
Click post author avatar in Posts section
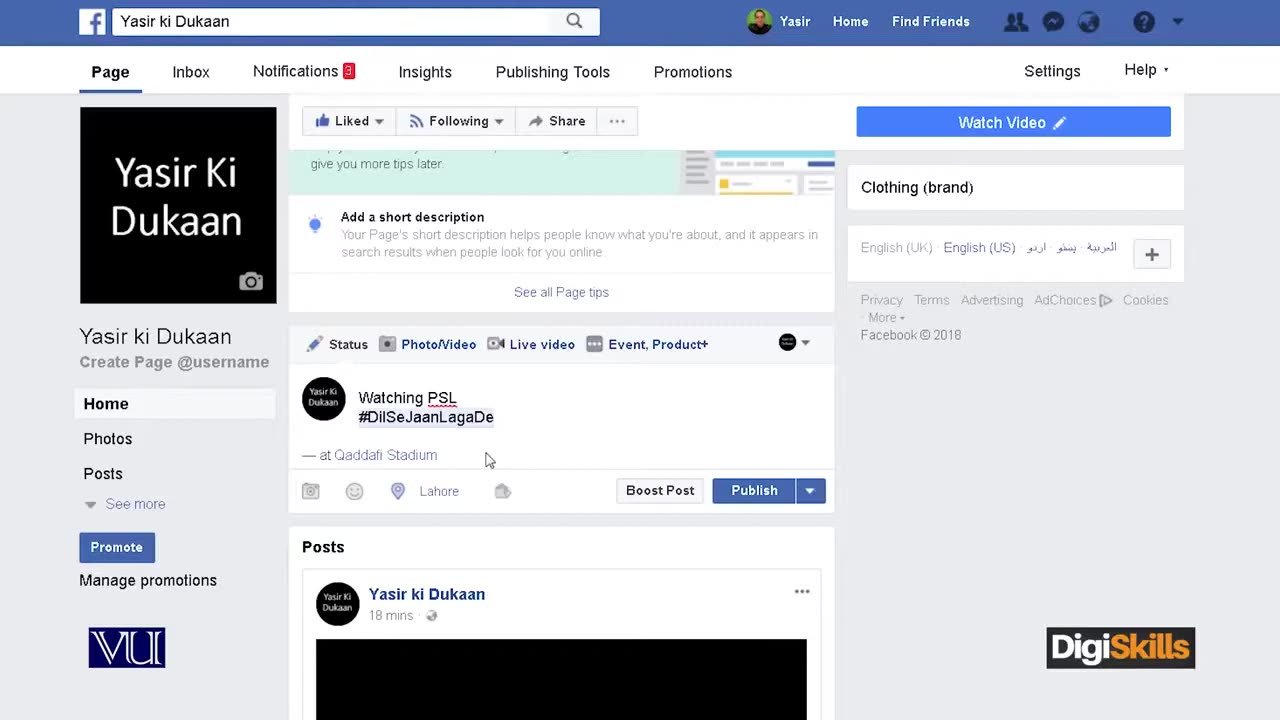coord(338,604)
